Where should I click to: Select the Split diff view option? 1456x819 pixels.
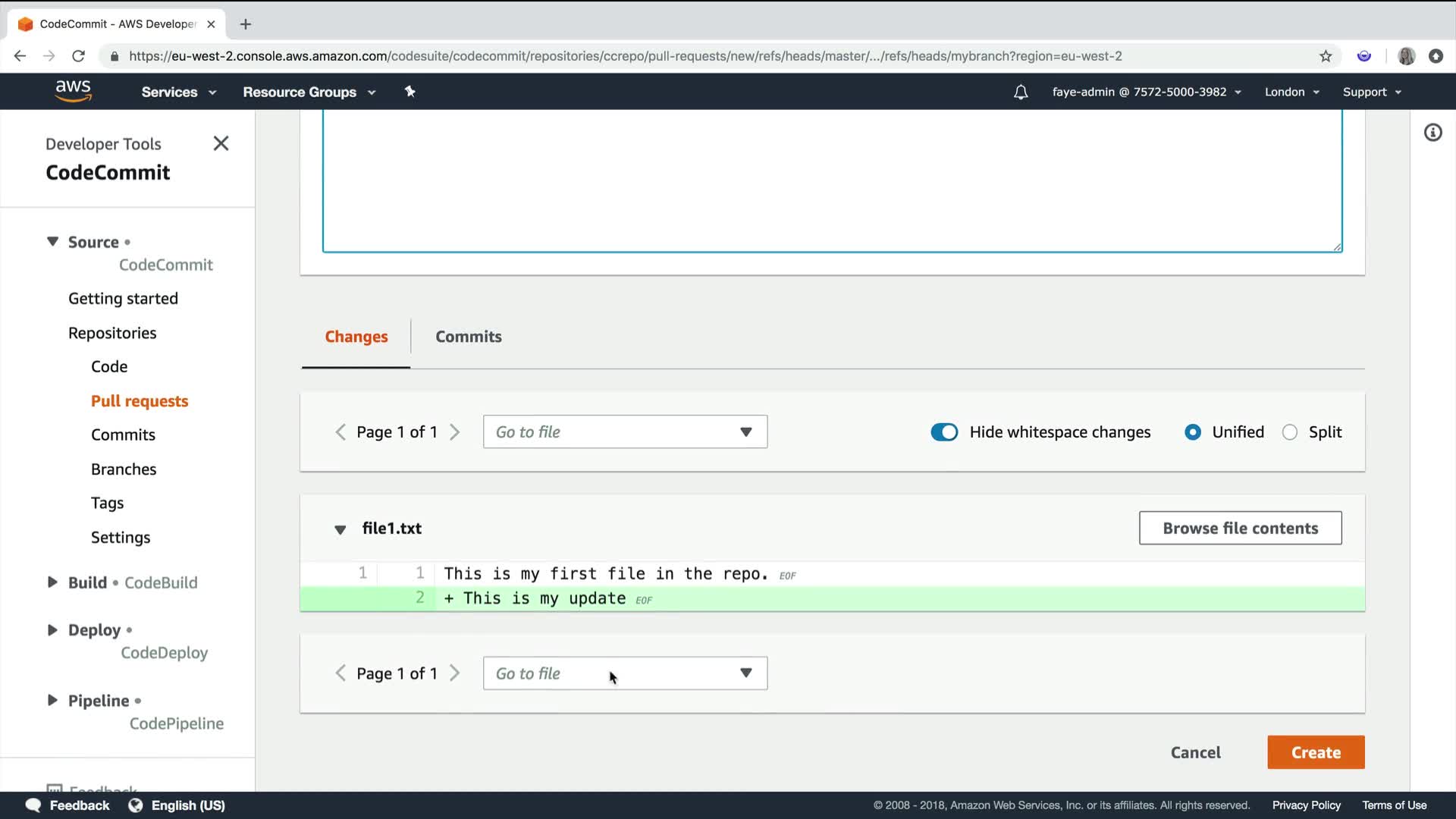[1290, 432]
